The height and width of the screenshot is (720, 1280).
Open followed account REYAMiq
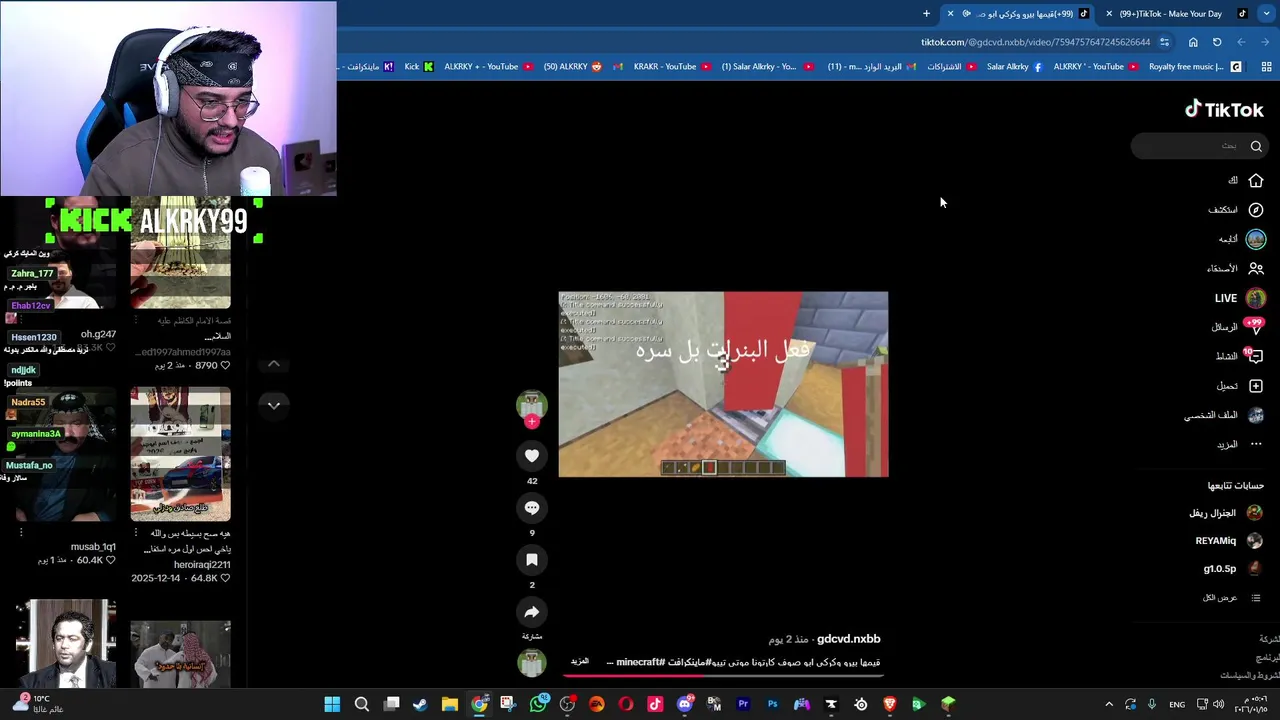(1228, 541)
